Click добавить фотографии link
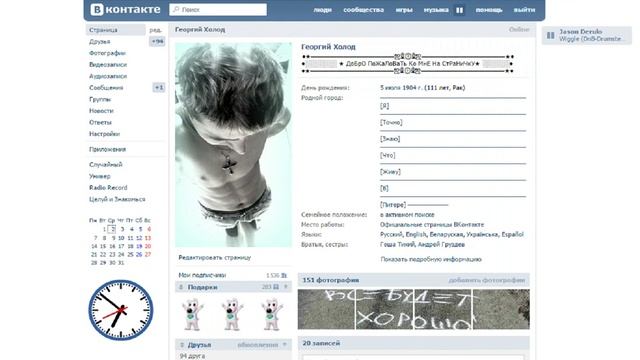This screenshot has height=360, width=640. [487, 280]
